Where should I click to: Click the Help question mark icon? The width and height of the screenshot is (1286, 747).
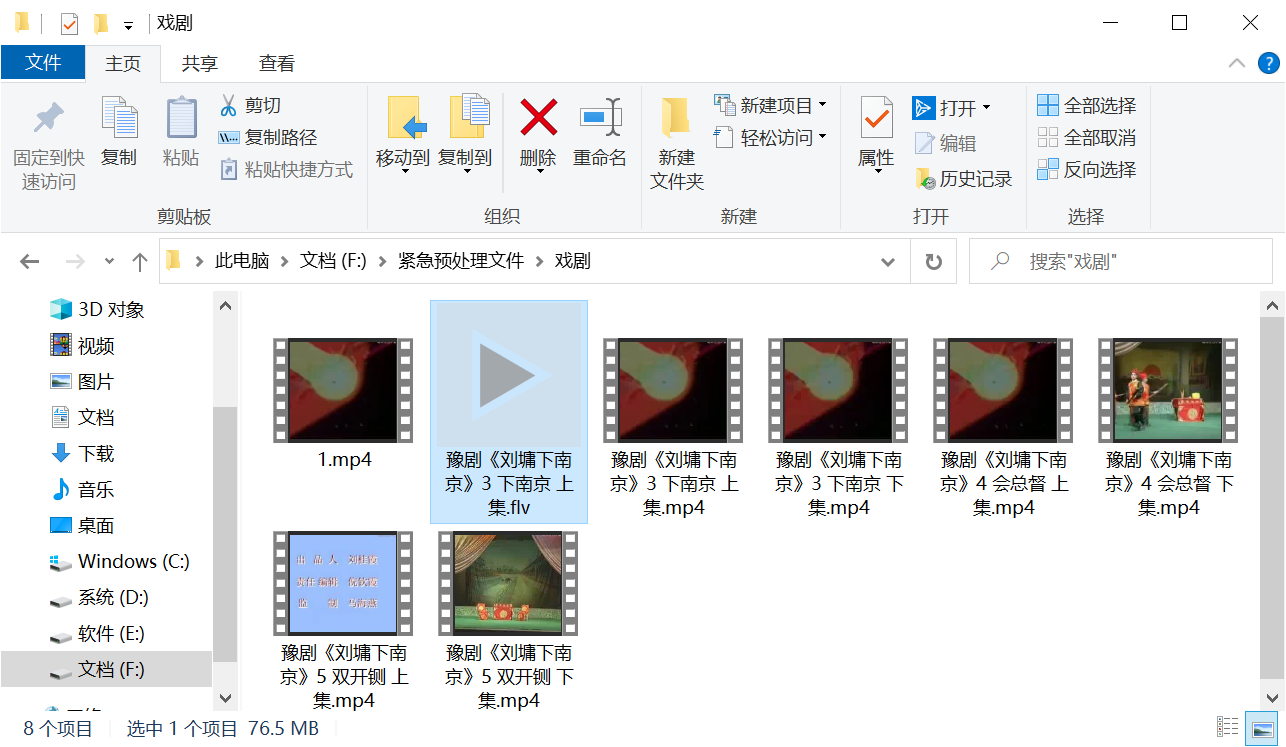(1268, 63)
